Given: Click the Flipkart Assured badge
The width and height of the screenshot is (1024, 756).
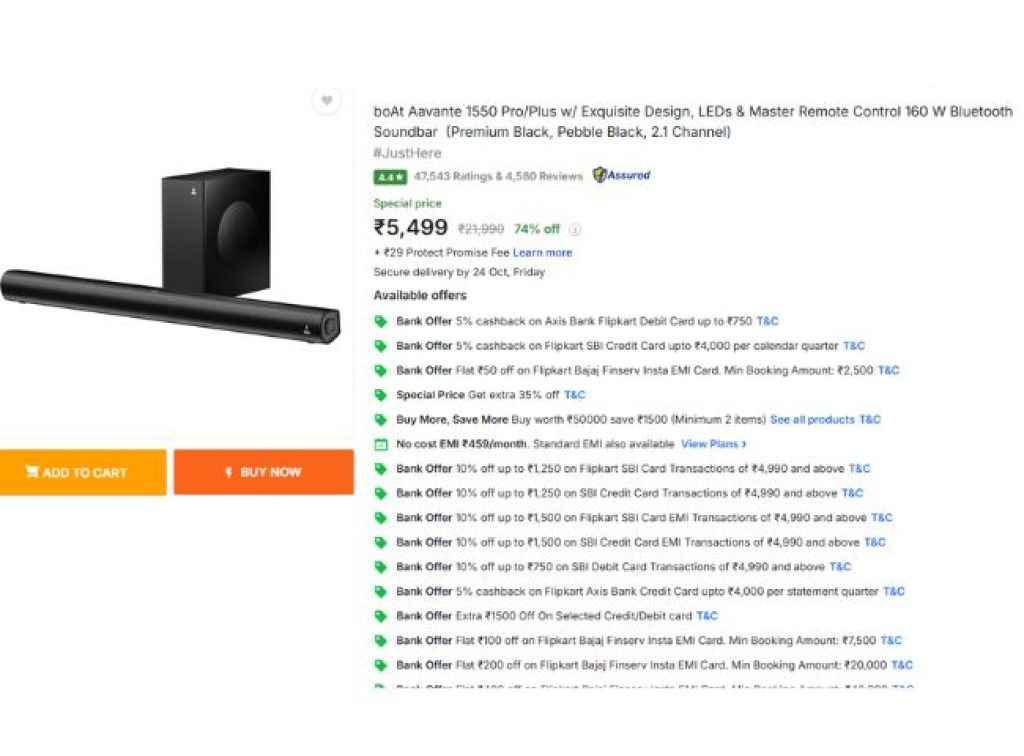Looking at the screenshot, I should point(621,175).
